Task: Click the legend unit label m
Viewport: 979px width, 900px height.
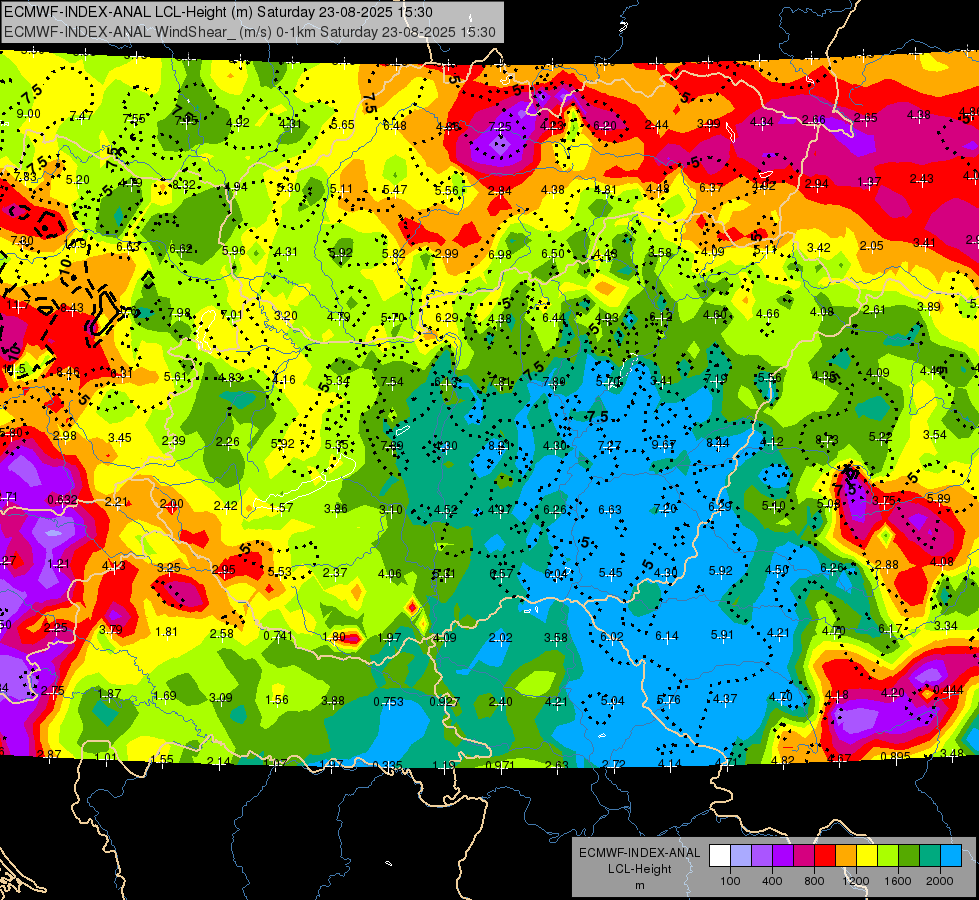Action: click(639, 885)
